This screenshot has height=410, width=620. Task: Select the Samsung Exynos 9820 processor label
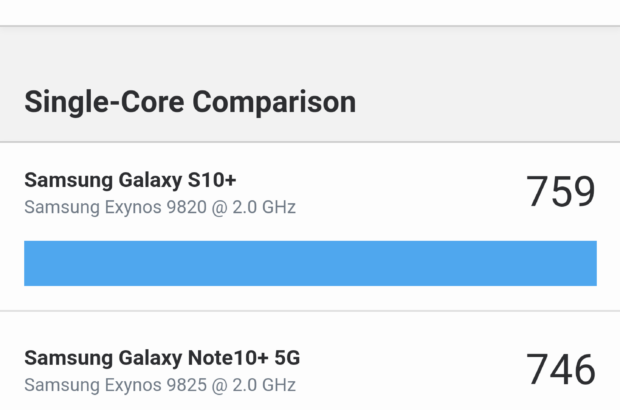pyautogui.click(x=160, y=208)
